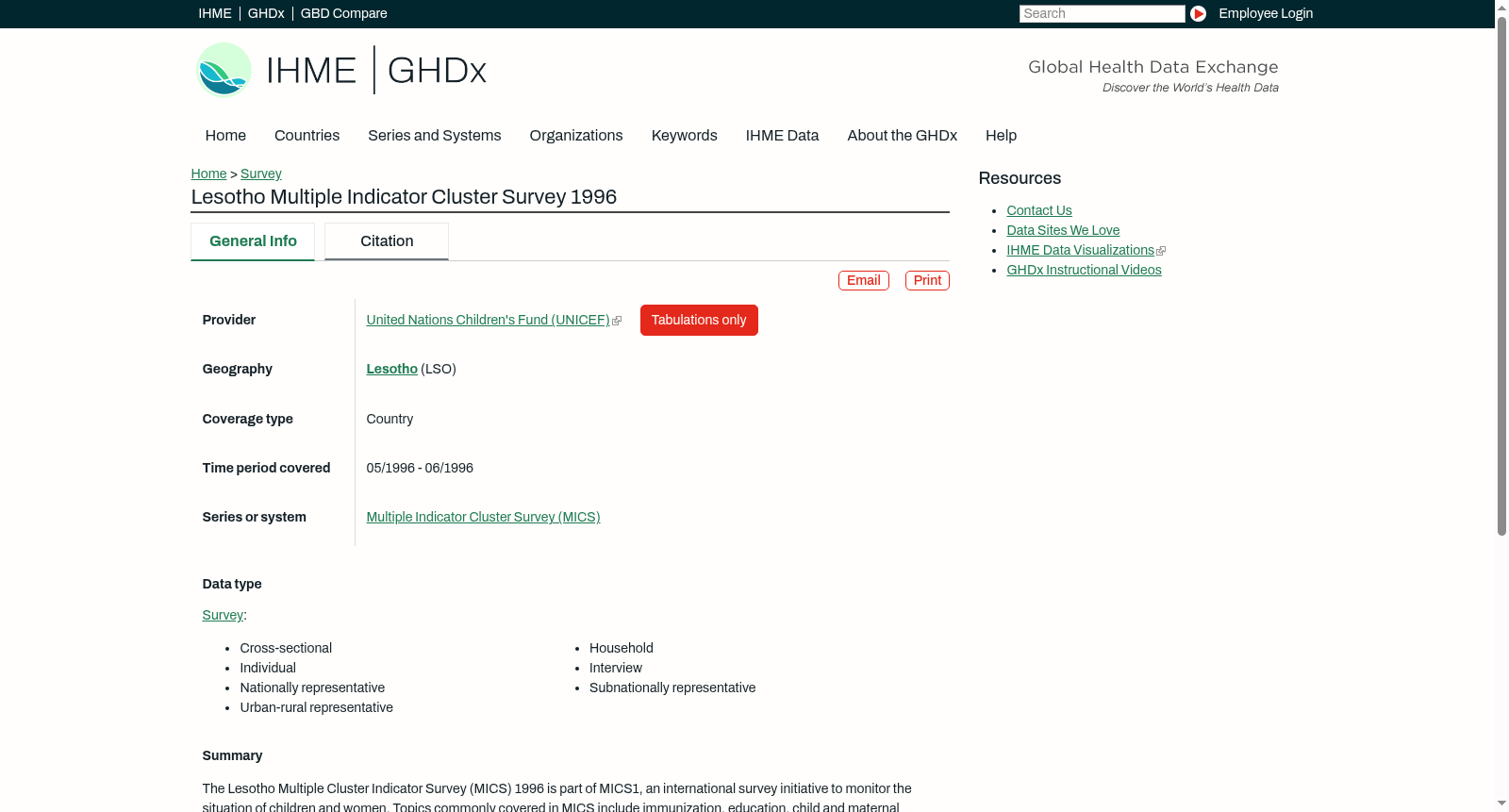Open the Keywords menu item
1509x812 pixels.
tap(684, 136)
